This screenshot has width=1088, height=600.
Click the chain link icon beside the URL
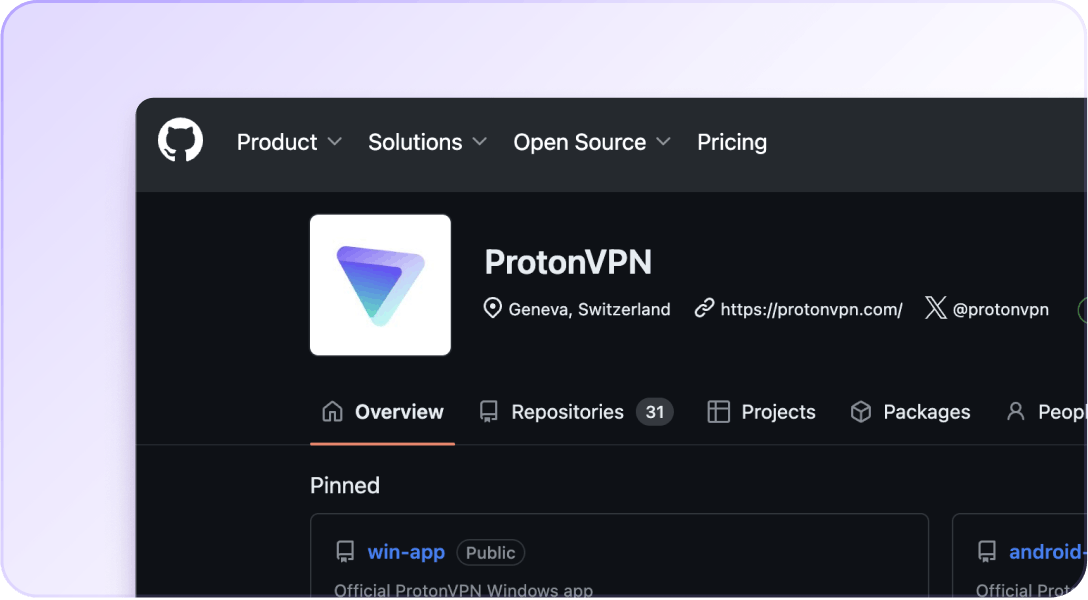click(704, 308)
